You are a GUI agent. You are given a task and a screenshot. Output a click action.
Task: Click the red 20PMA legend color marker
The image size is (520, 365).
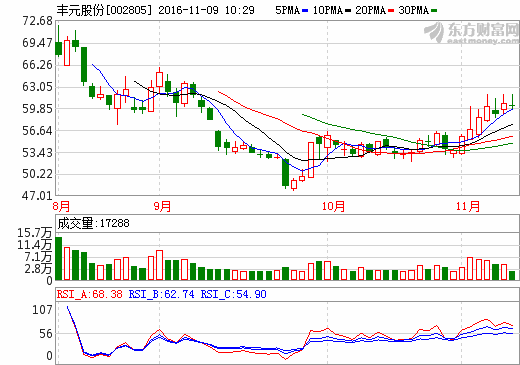pyautogui.click(x=391, y=11)
